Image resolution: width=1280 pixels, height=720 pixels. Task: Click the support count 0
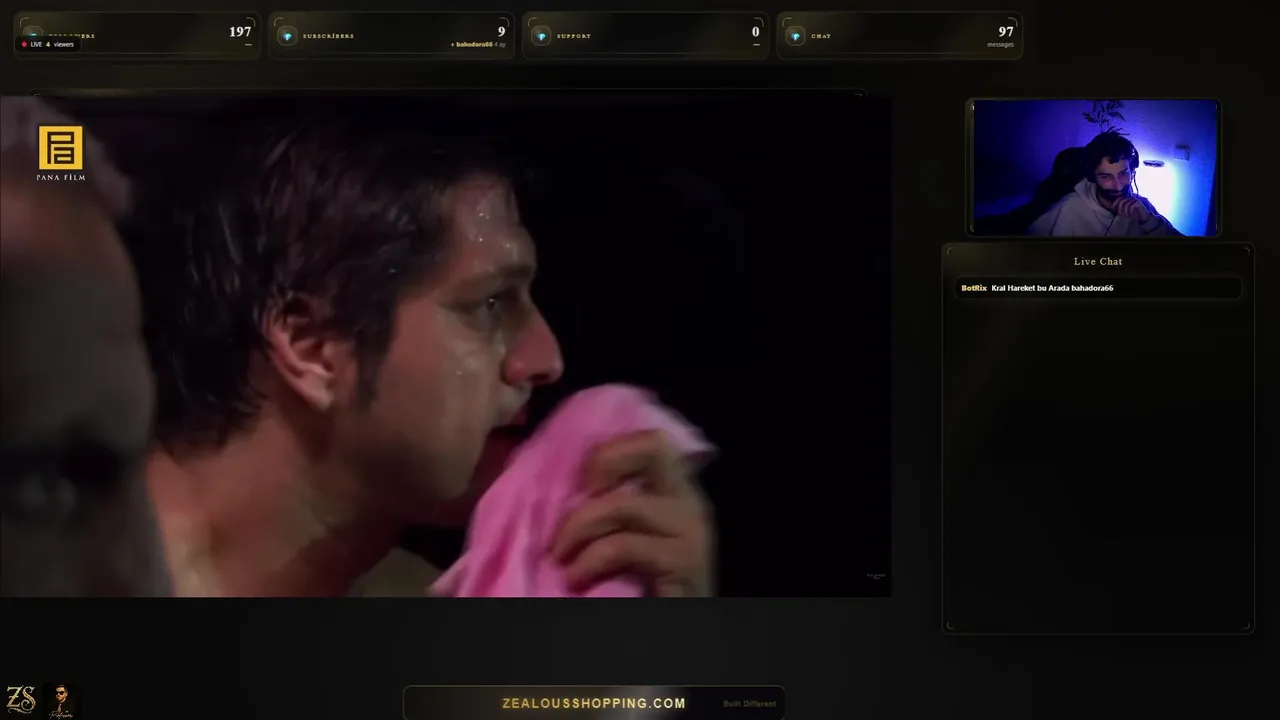pyautogui.click(x=756, y=32)
